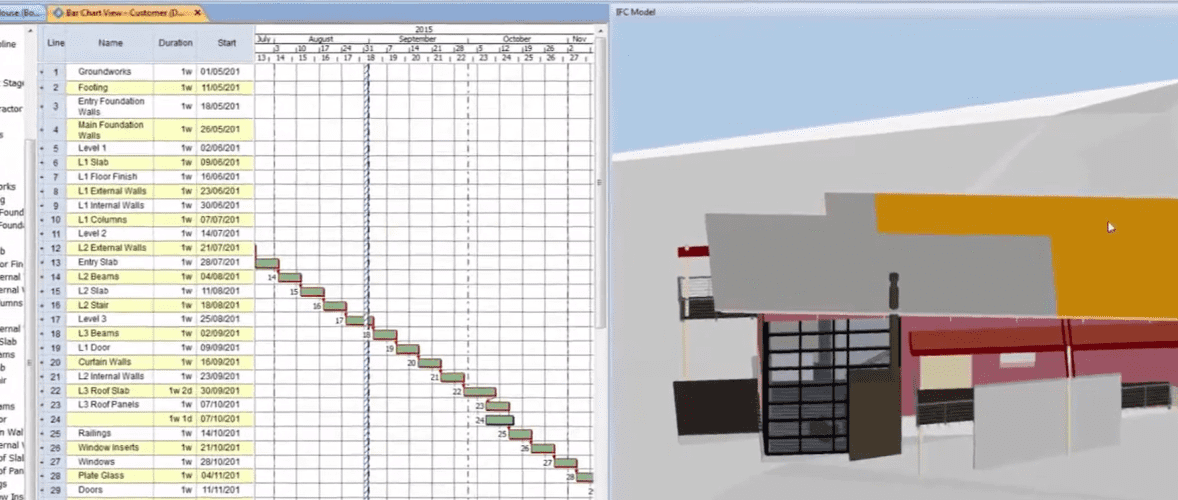Click the Name column header
This screenshot has width=1178, height=500.
point(110,44)
